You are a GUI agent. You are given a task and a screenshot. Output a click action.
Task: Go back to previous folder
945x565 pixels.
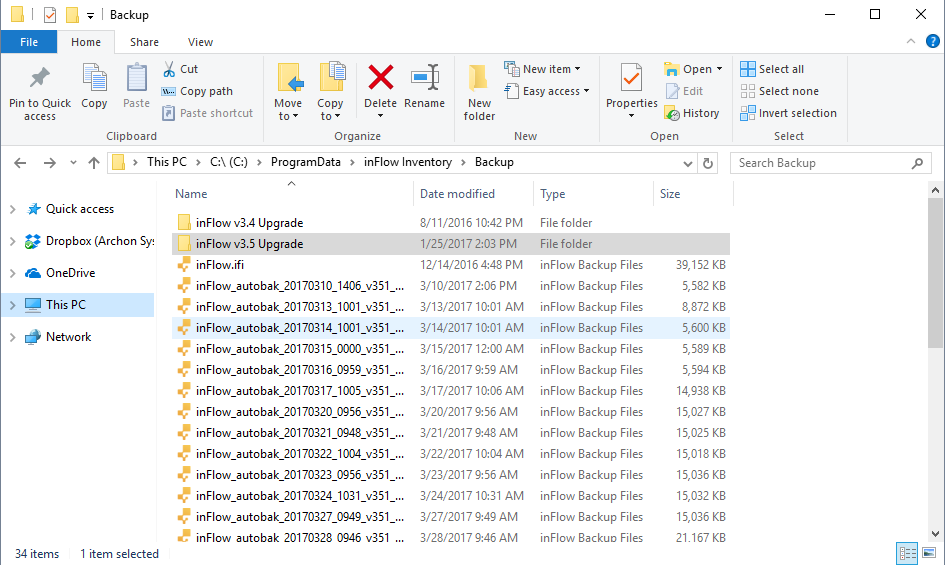point(20,163)
